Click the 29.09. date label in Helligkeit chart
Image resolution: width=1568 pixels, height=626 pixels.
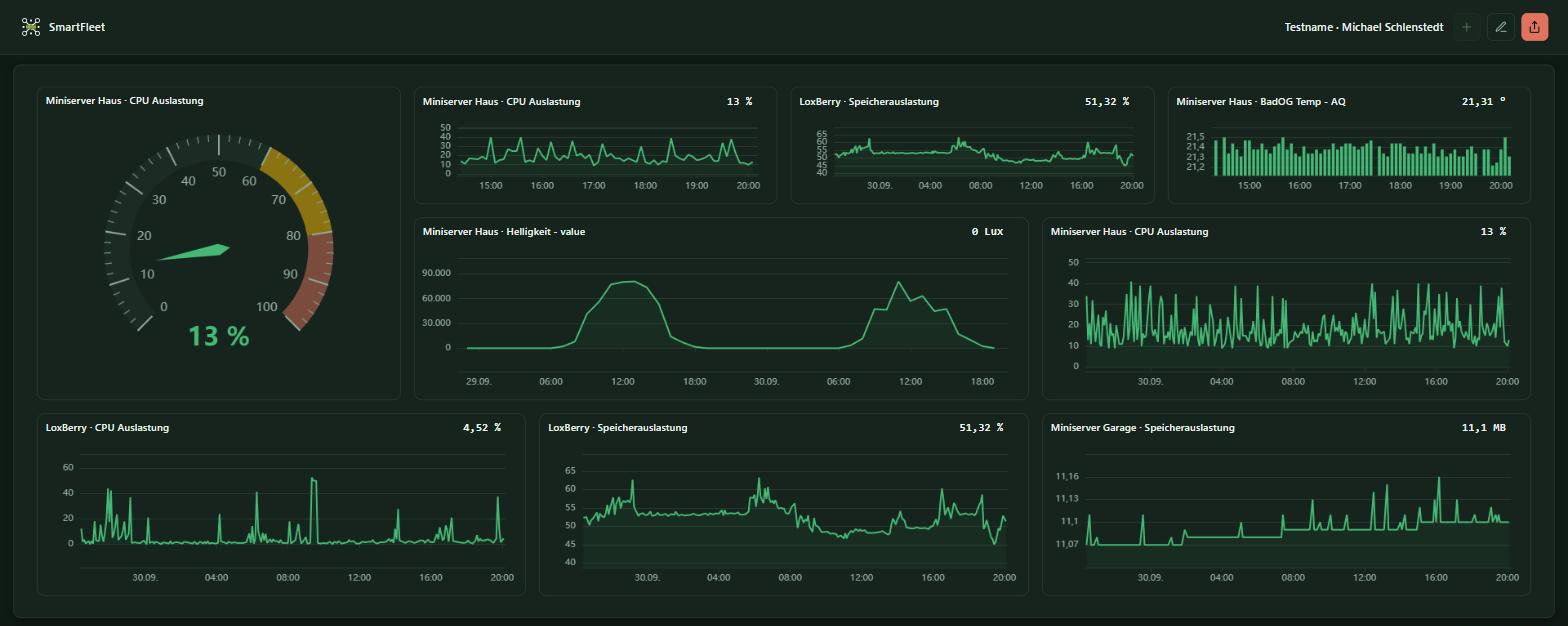[x=478, y=382]
